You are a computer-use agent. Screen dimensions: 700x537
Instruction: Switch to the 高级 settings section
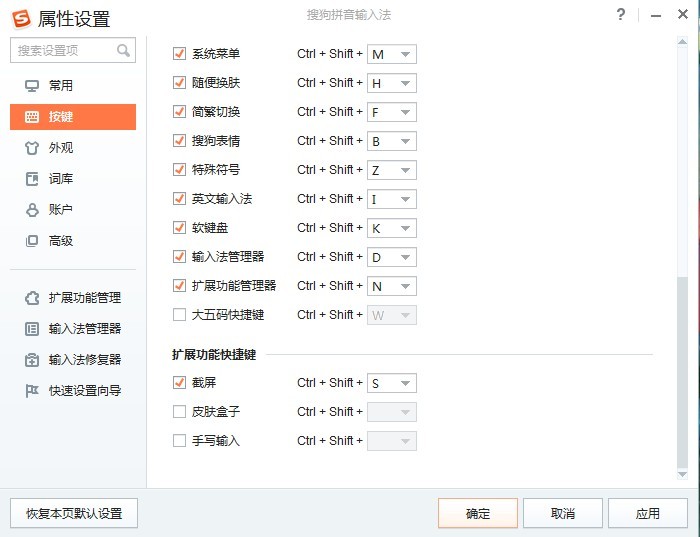[x=73, y=241]
